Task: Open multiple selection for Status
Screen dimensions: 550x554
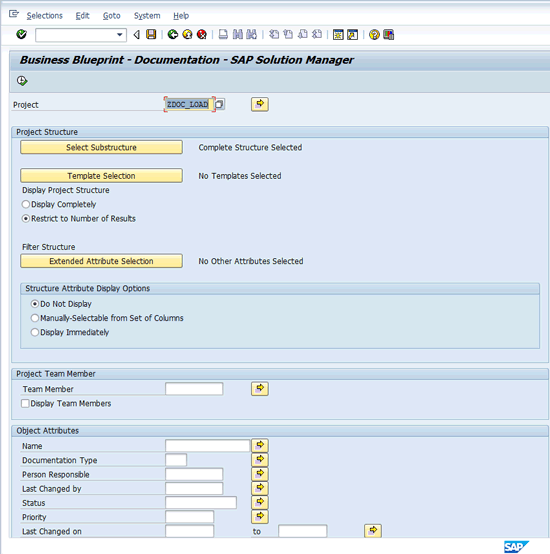Action: coord(260,502)
